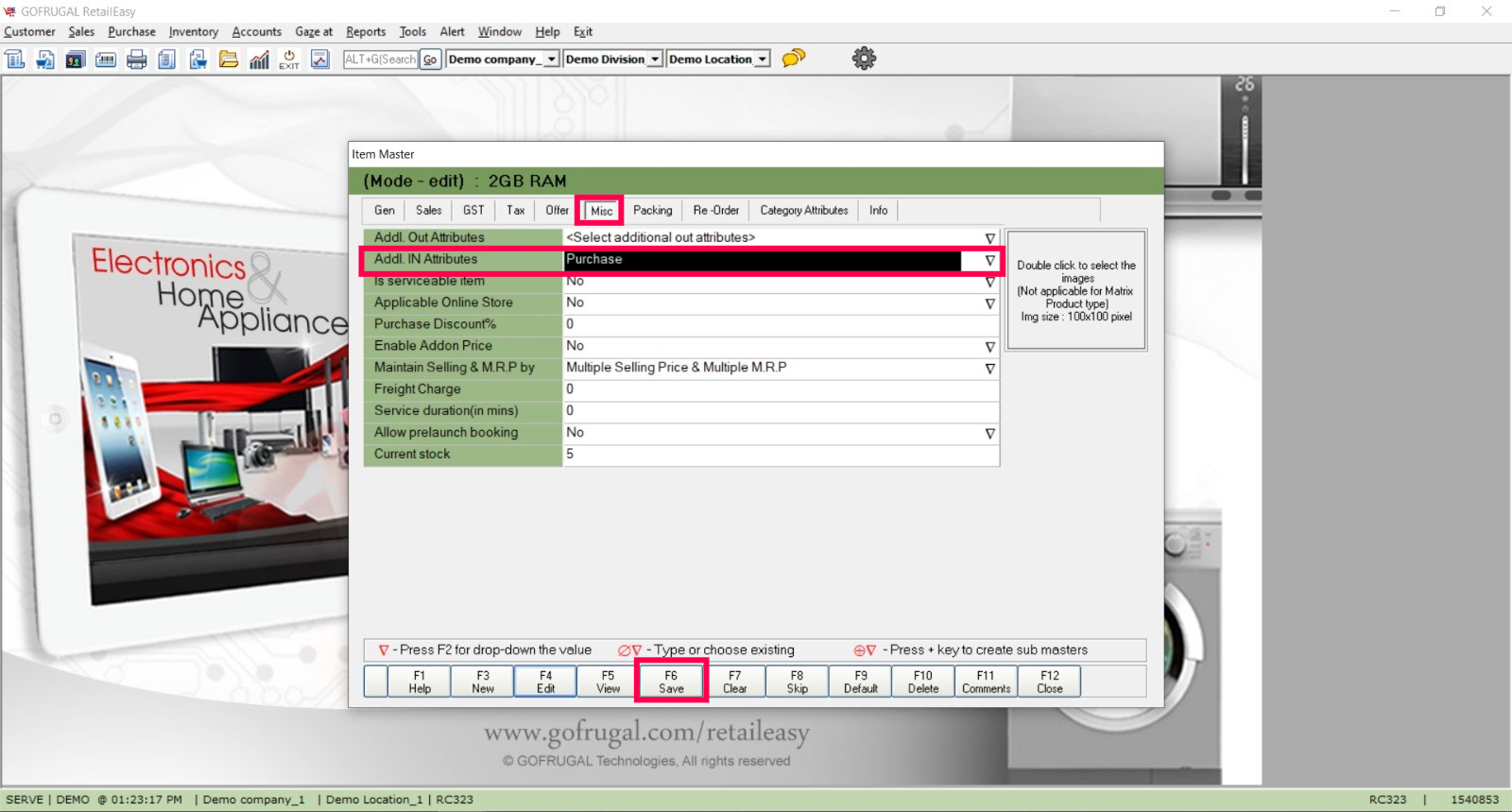Click the Service duration value field
The height and width of the screenshot is (812, 1512).
(x=781, y=411)
